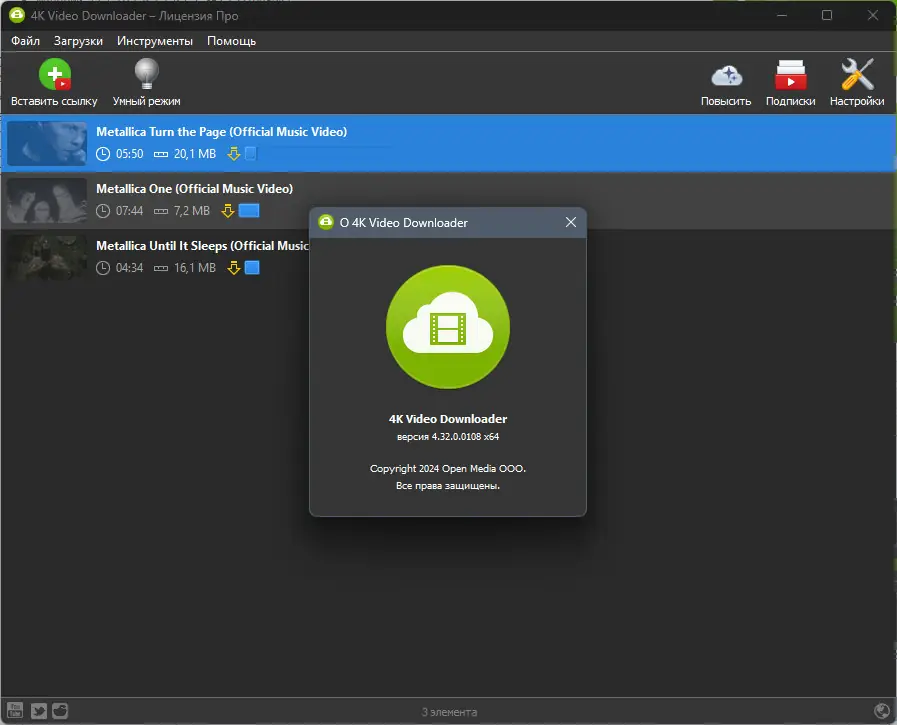Click the app icon in main window title bar

click(17, 15)
